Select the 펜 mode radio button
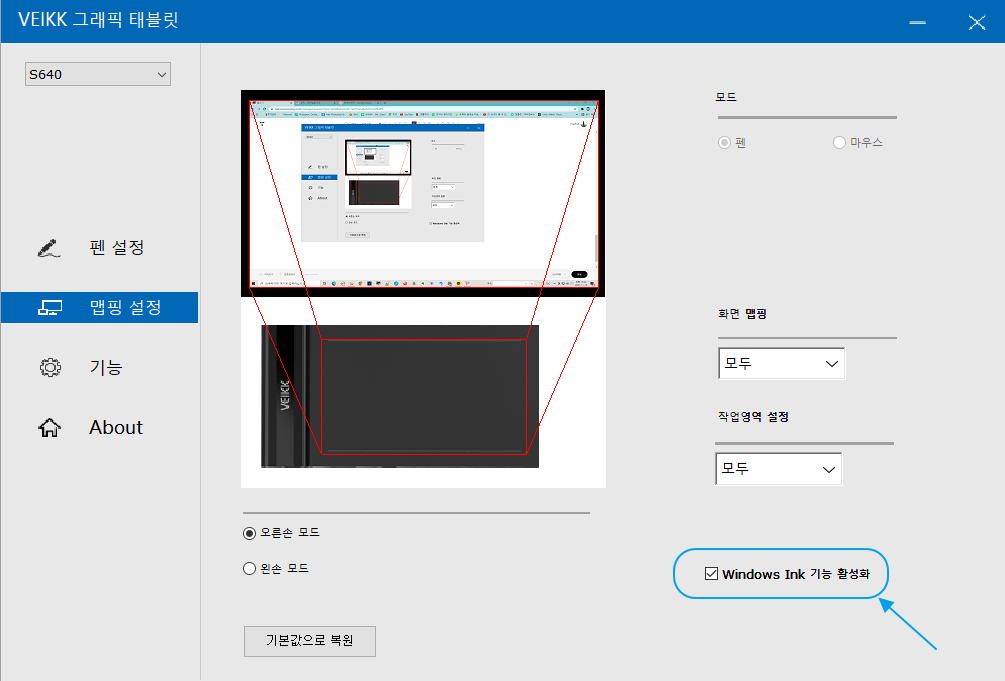 [x=724, y=142]
